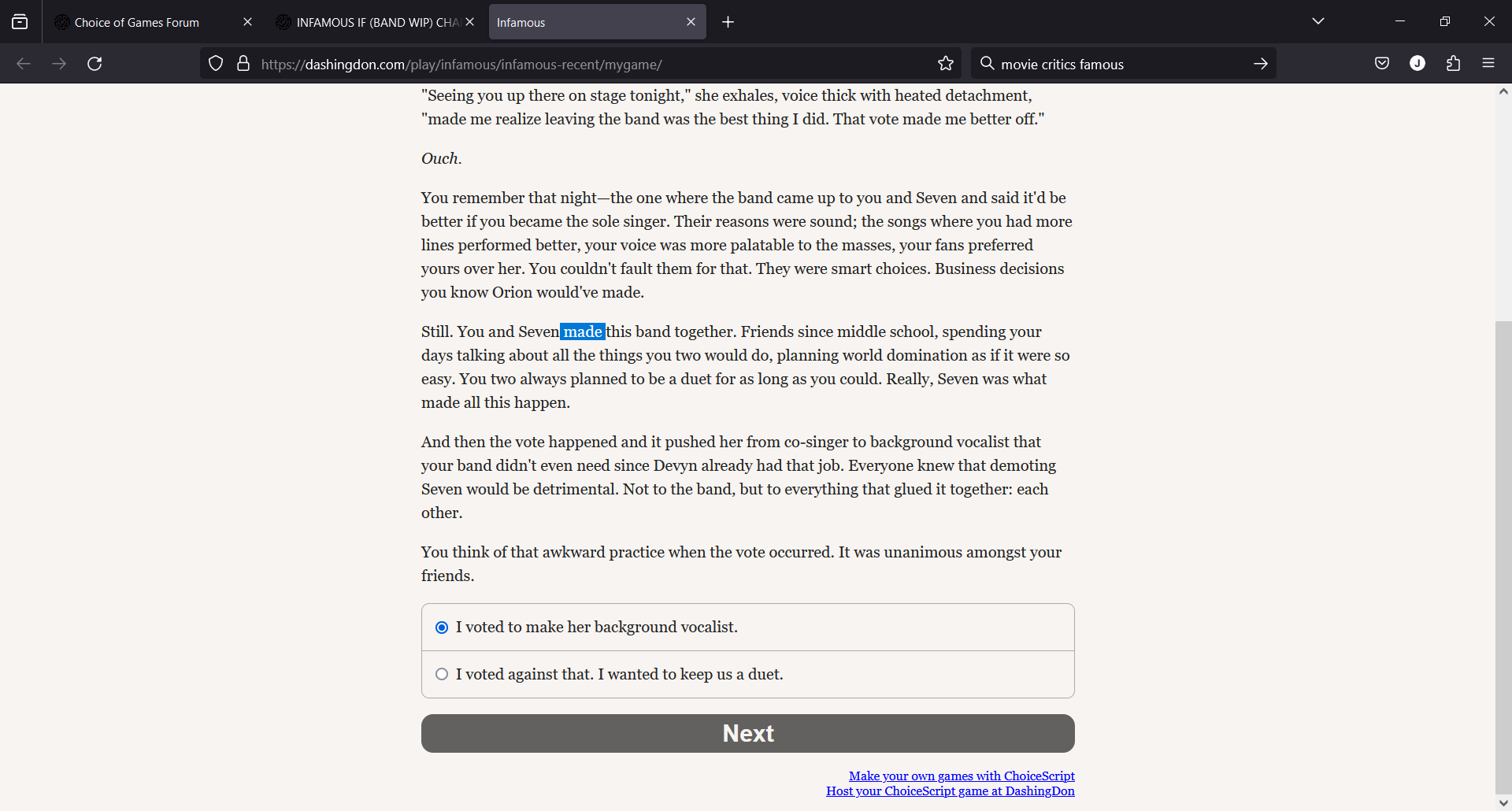Click the page scrollbar down arrow
This screenshot has height=811, width=1512.
click(x=1503, y=803)
